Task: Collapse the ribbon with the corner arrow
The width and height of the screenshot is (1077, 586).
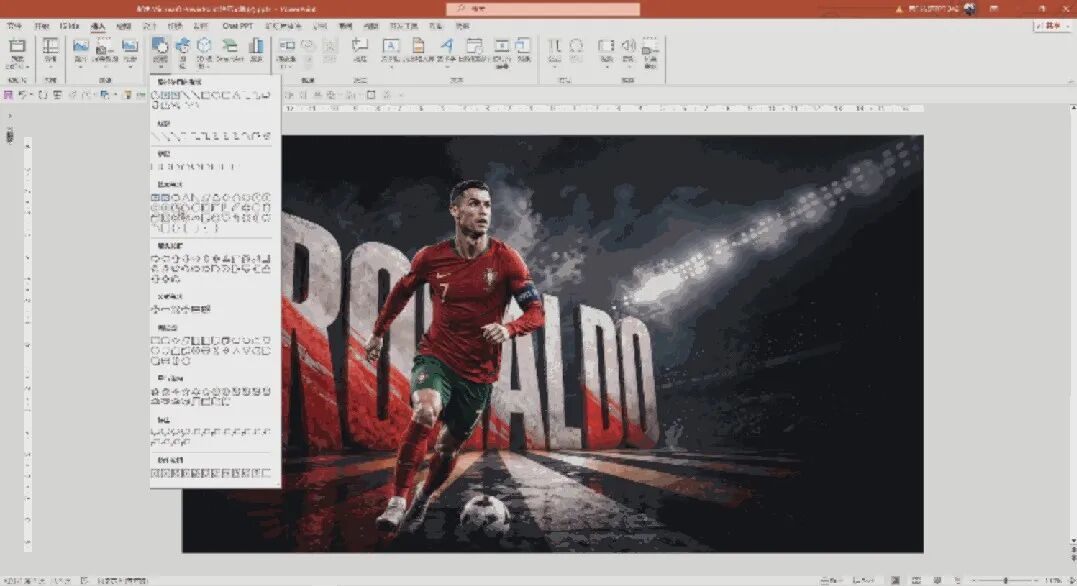Action: 1070,81
